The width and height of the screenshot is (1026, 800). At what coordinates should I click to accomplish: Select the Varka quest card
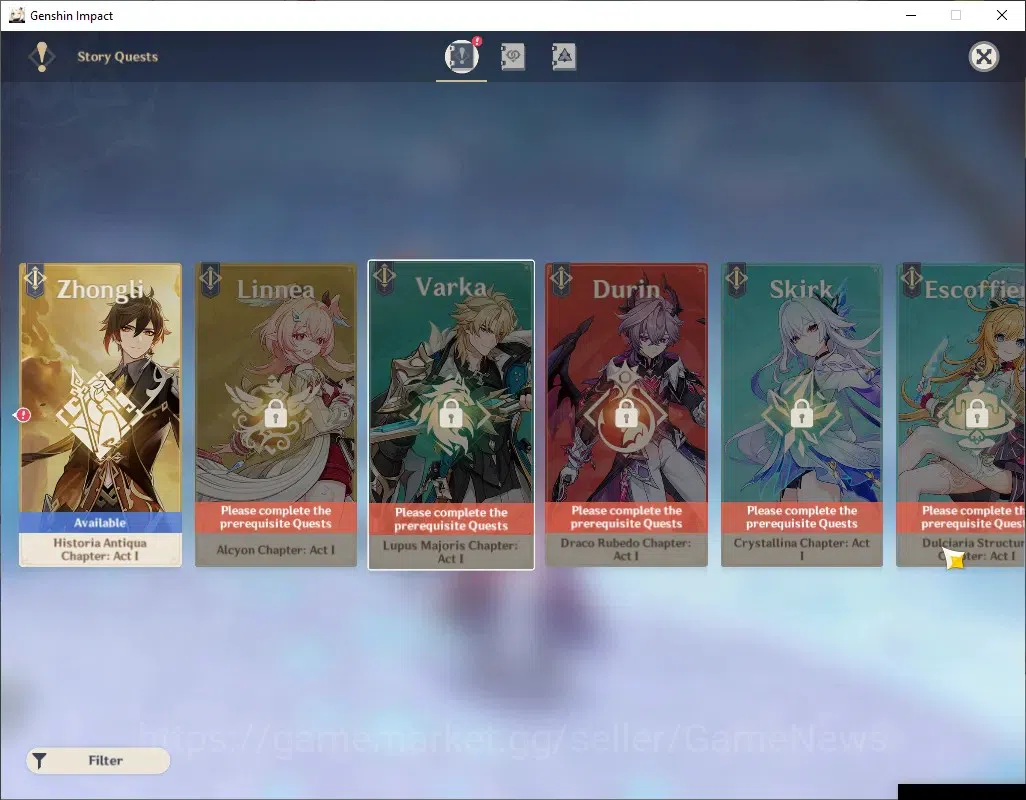[x=451, y=415]
